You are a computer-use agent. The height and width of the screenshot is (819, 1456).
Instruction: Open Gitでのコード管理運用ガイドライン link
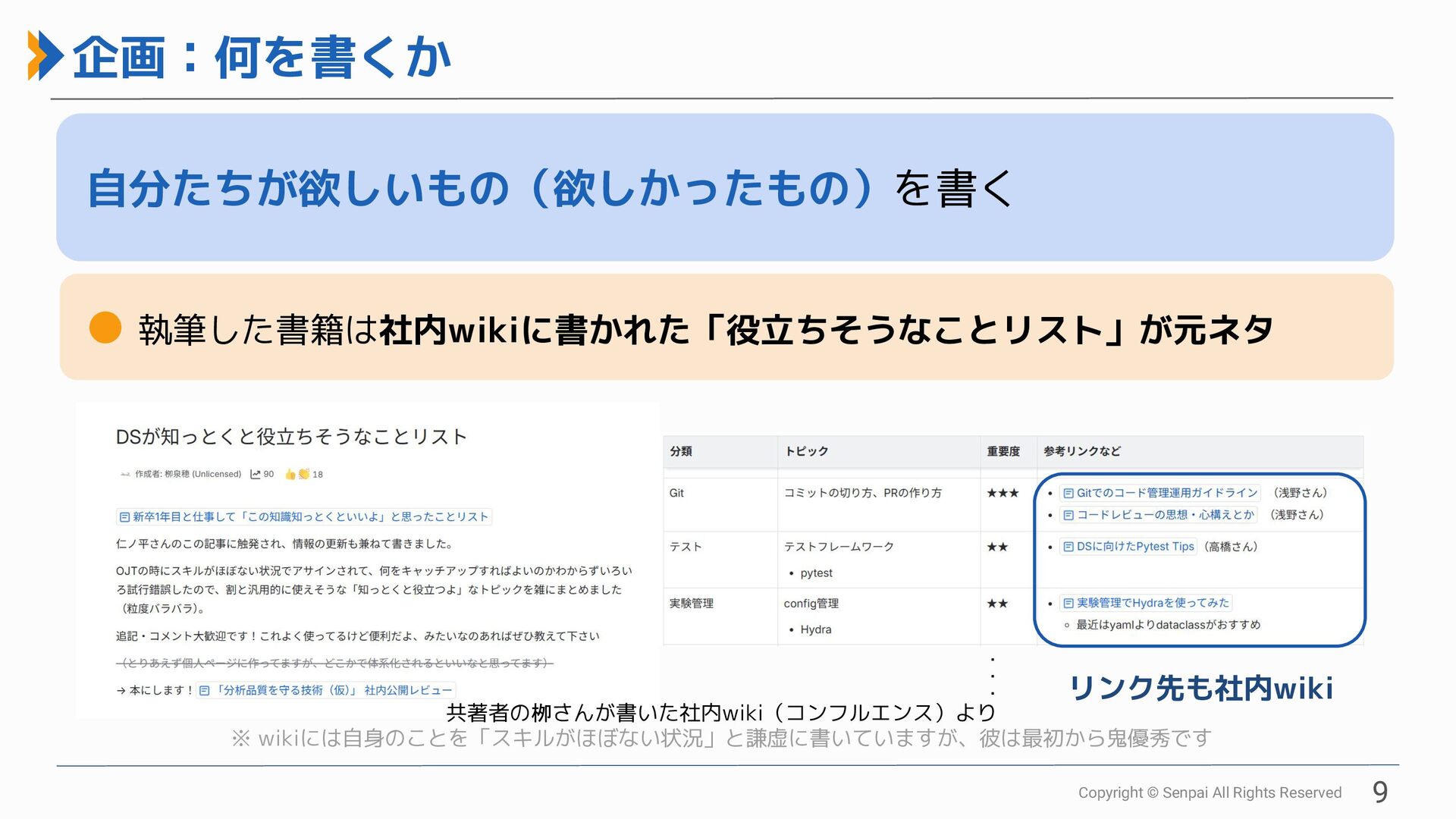point(1166,493)
